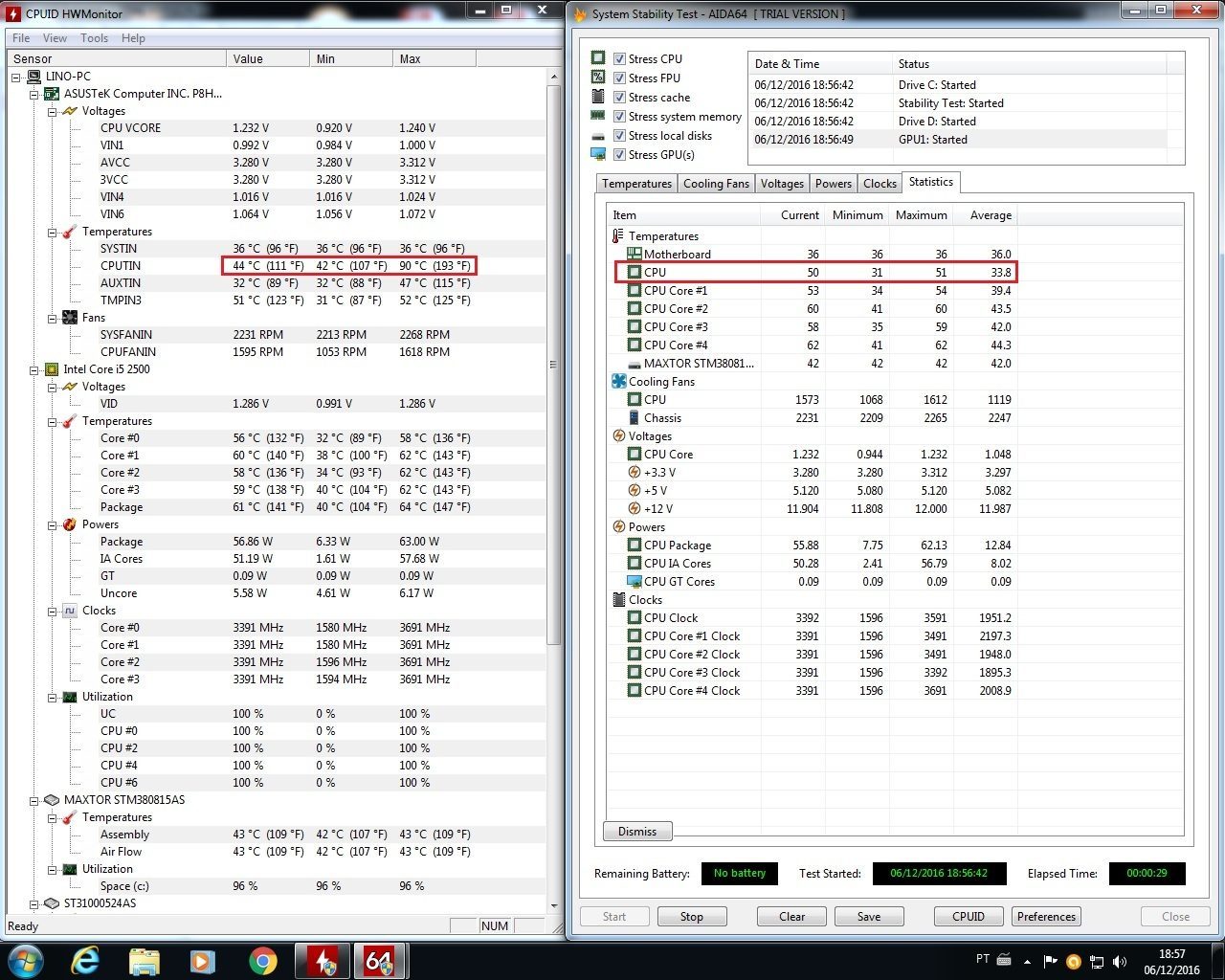Click the Clocks icon in AIDA64 statistics
Viewport: 1225px width, 980px height.
(x=618, y=599)
